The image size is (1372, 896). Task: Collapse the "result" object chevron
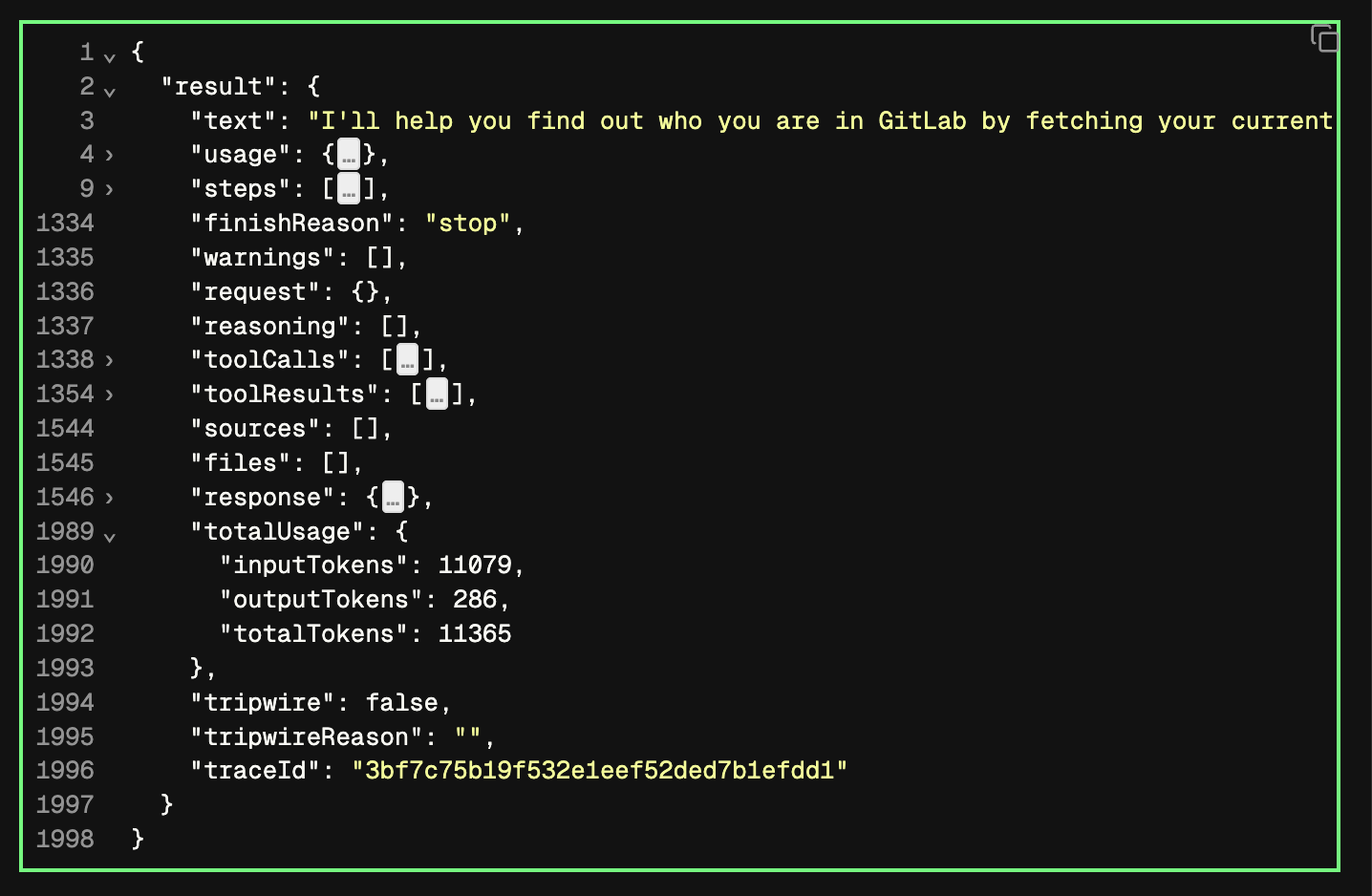(110, 92)
